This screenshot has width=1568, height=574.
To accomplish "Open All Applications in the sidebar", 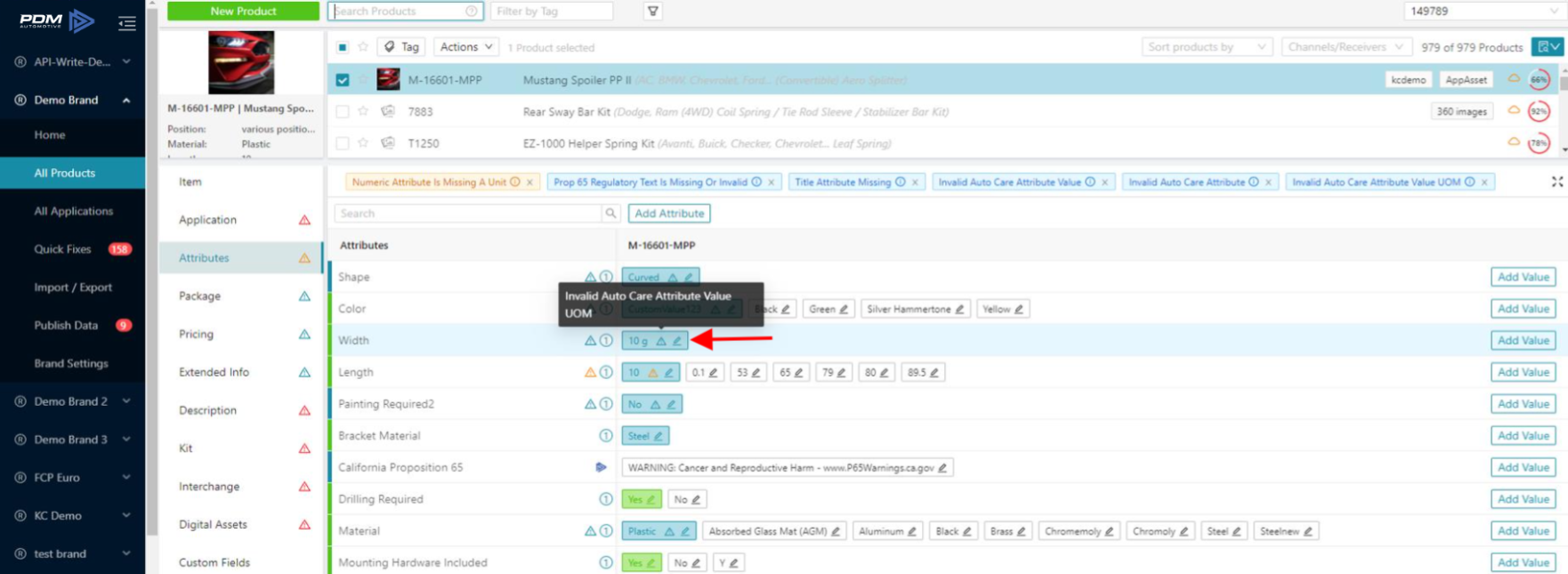I will [x=72, y=211].
